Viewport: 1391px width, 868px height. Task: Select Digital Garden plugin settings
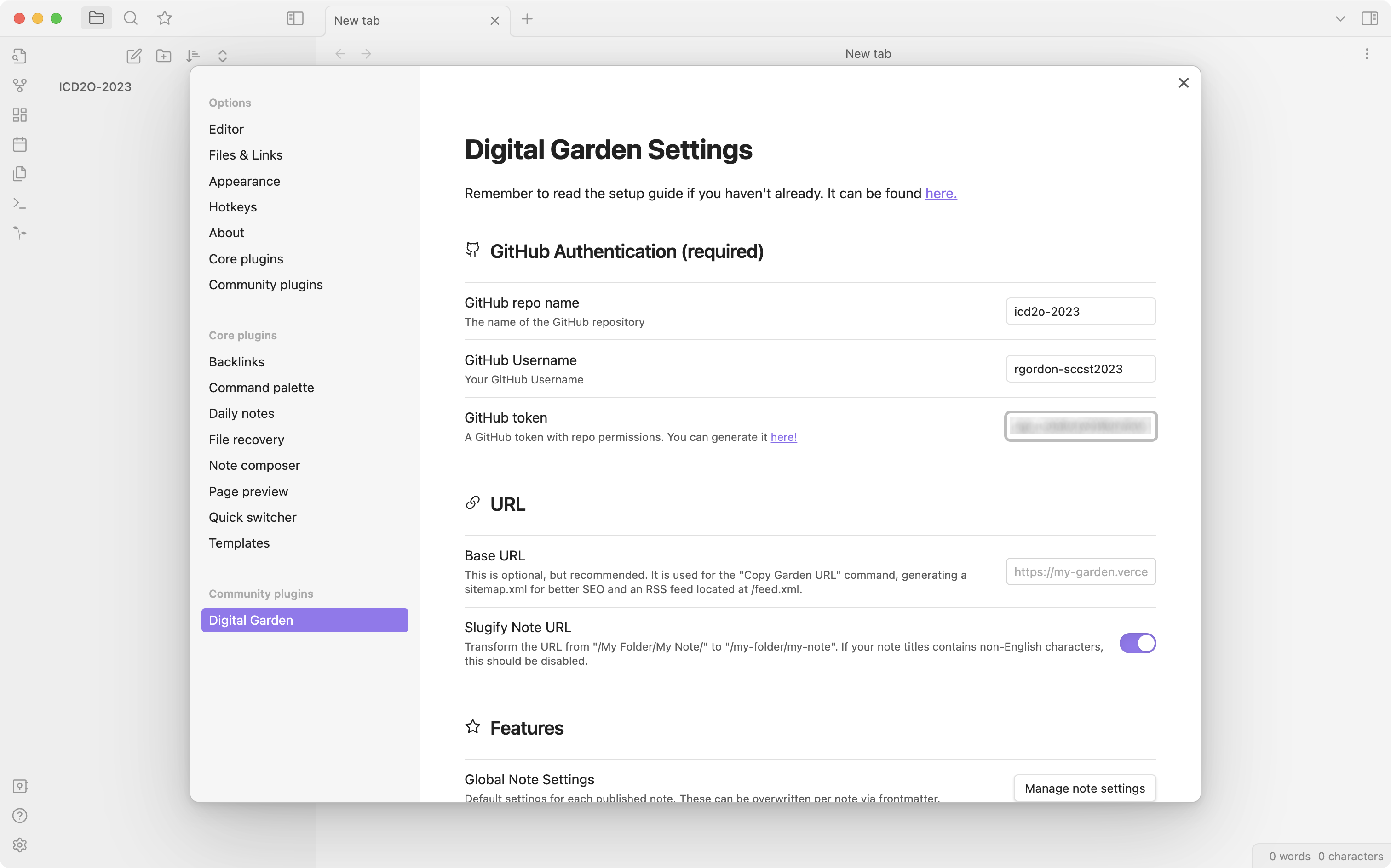(305, 620)
